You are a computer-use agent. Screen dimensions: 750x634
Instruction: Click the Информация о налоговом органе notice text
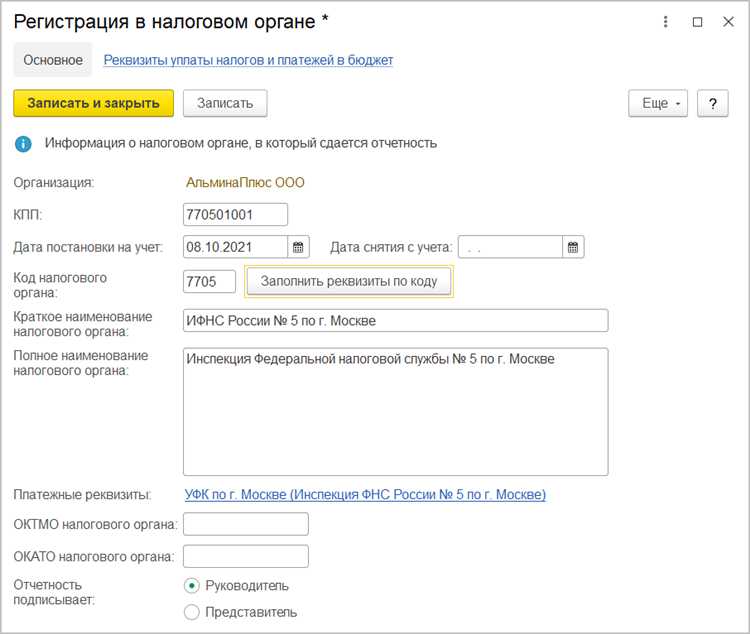coord(241,143)
